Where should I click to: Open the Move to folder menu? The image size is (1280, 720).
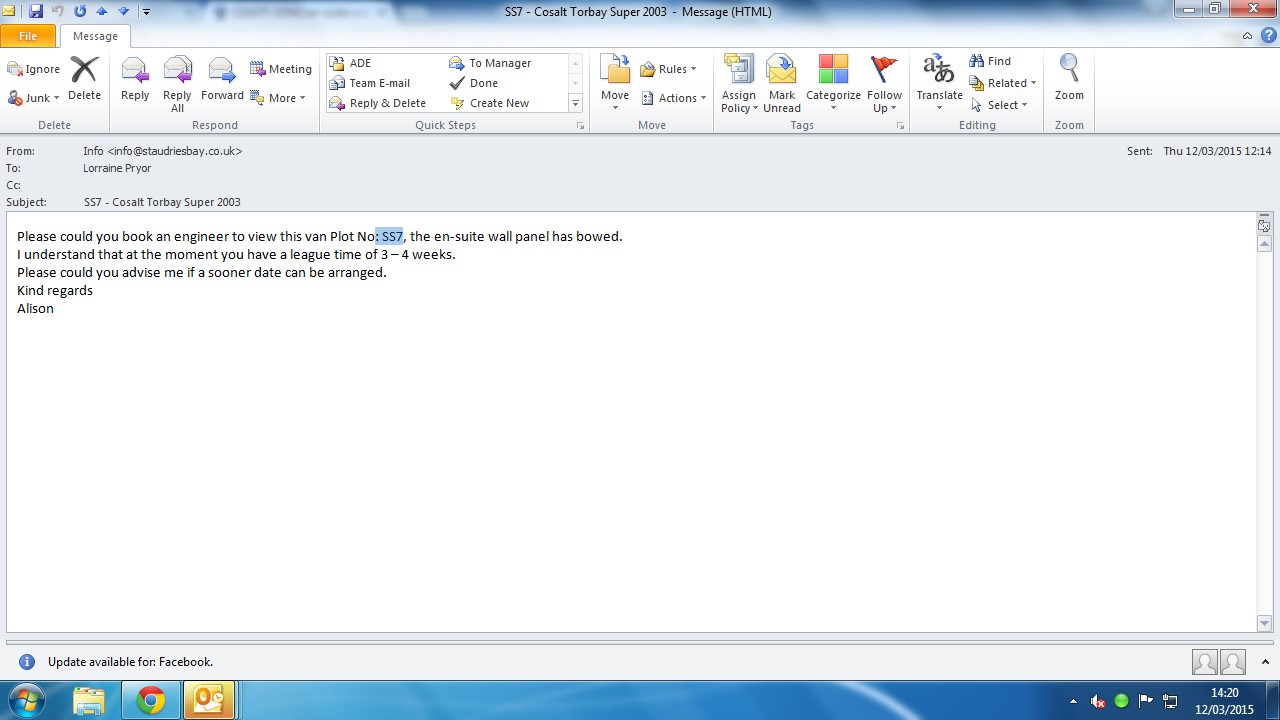(x=615, y=84)
